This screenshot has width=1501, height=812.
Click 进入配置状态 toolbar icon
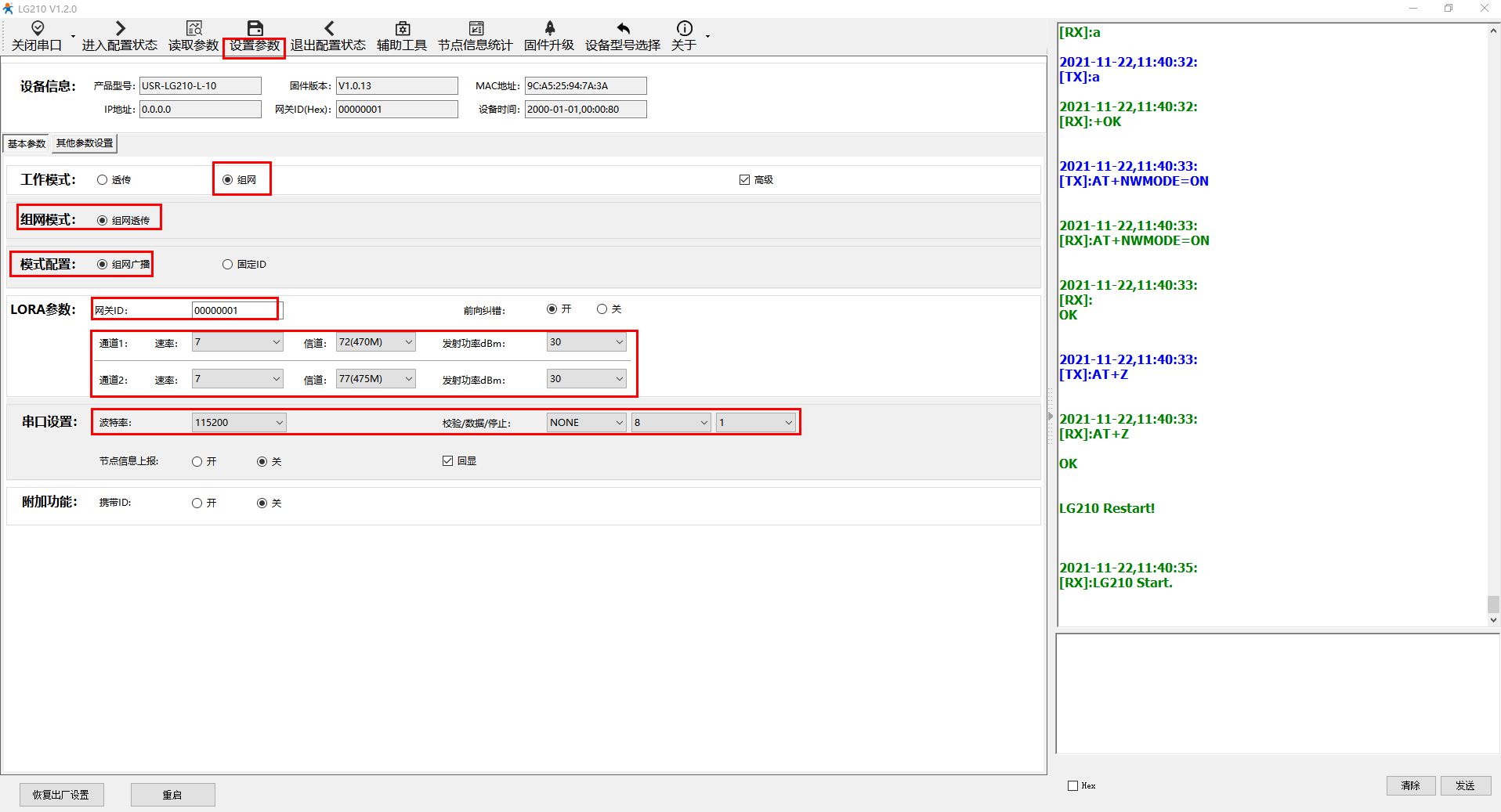point(120,29)
